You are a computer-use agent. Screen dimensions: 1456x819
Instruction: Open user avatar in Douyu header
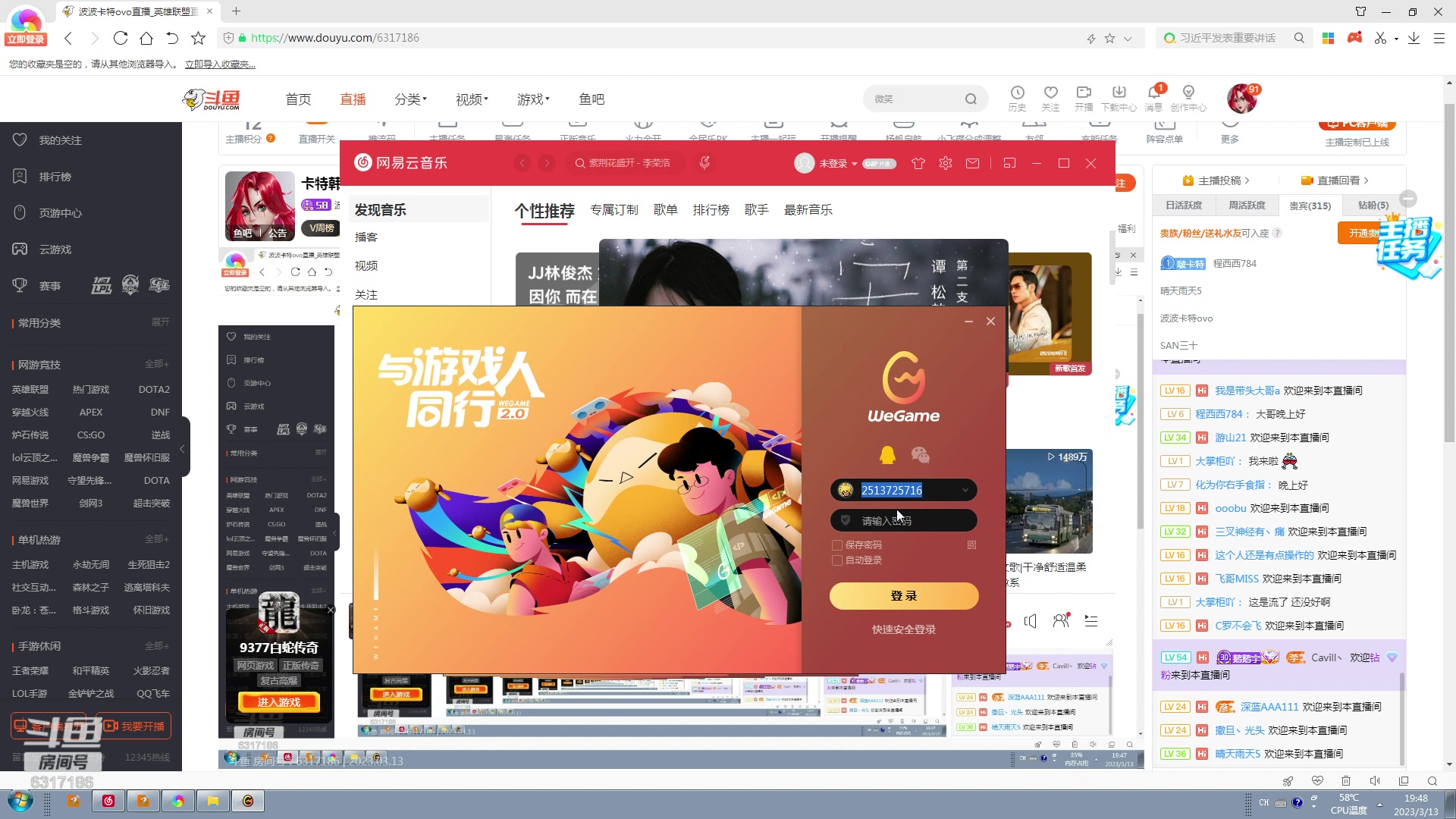[x=1241, y=99]
